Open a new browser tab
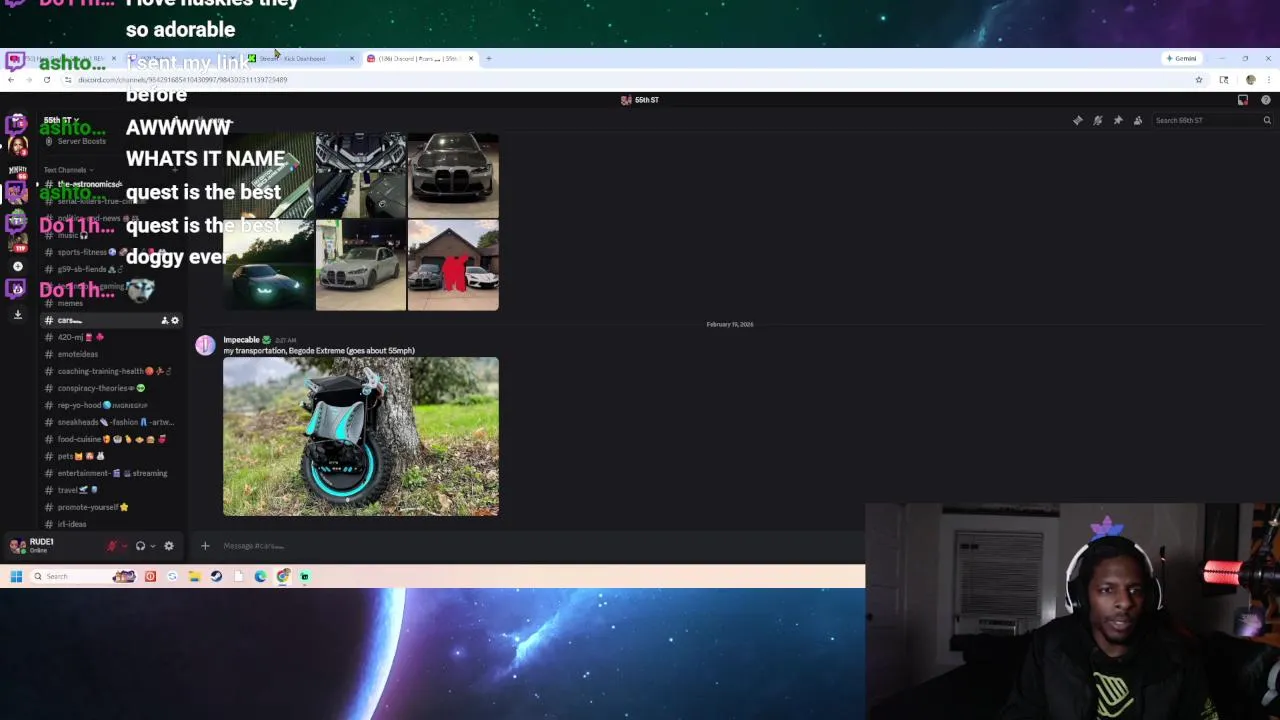The width and height of the screenshot is (1280, 720). [489, 58]
